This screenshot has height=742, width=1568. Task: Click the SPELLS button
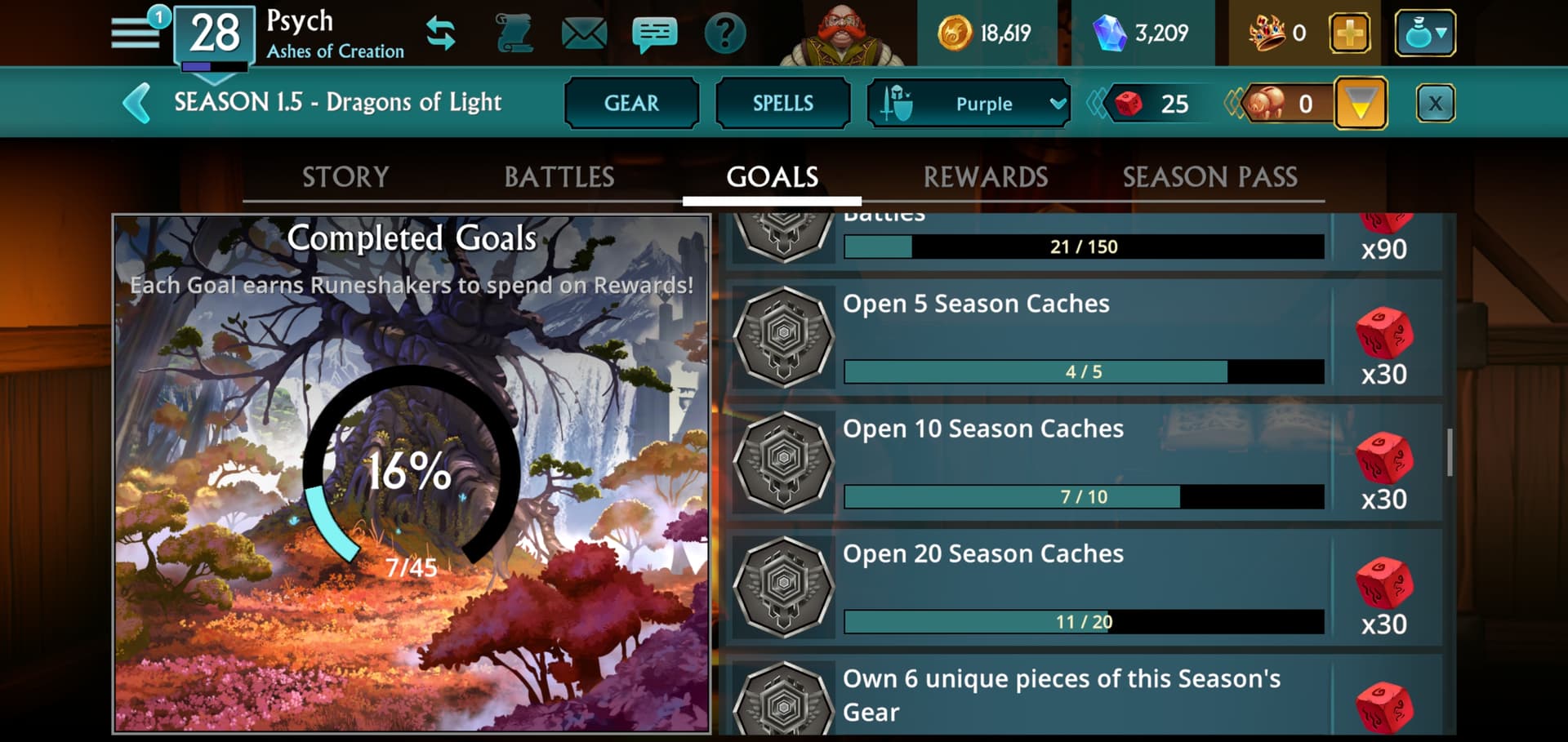coord(782,104)
